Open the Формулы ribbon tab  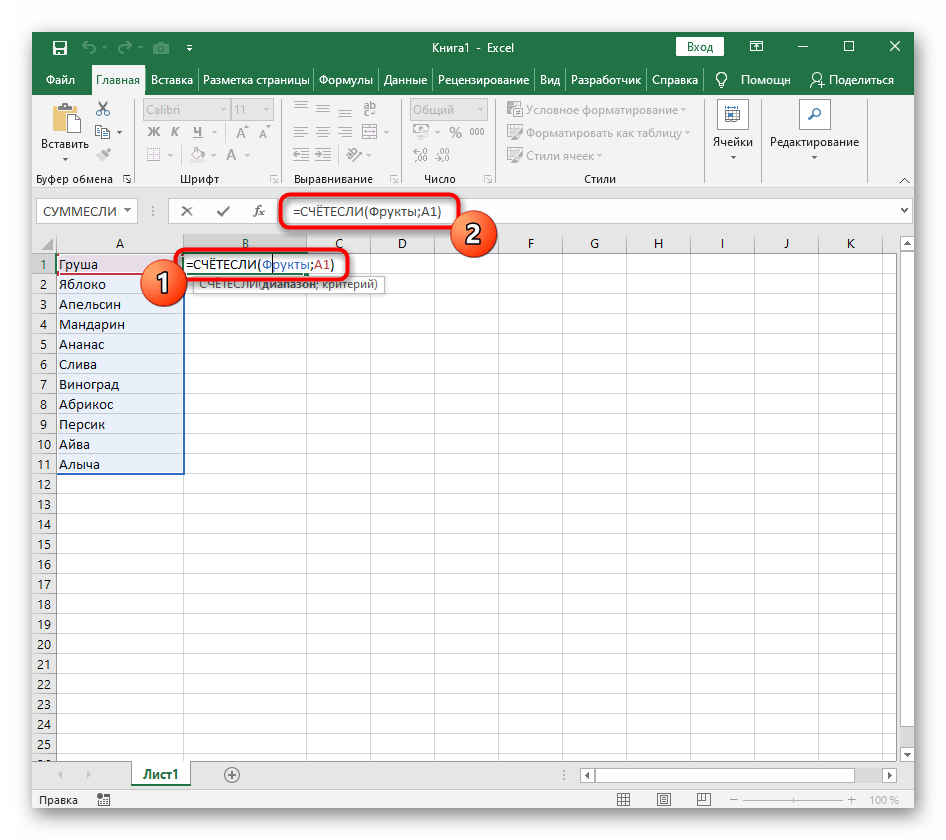coord(346,80)
